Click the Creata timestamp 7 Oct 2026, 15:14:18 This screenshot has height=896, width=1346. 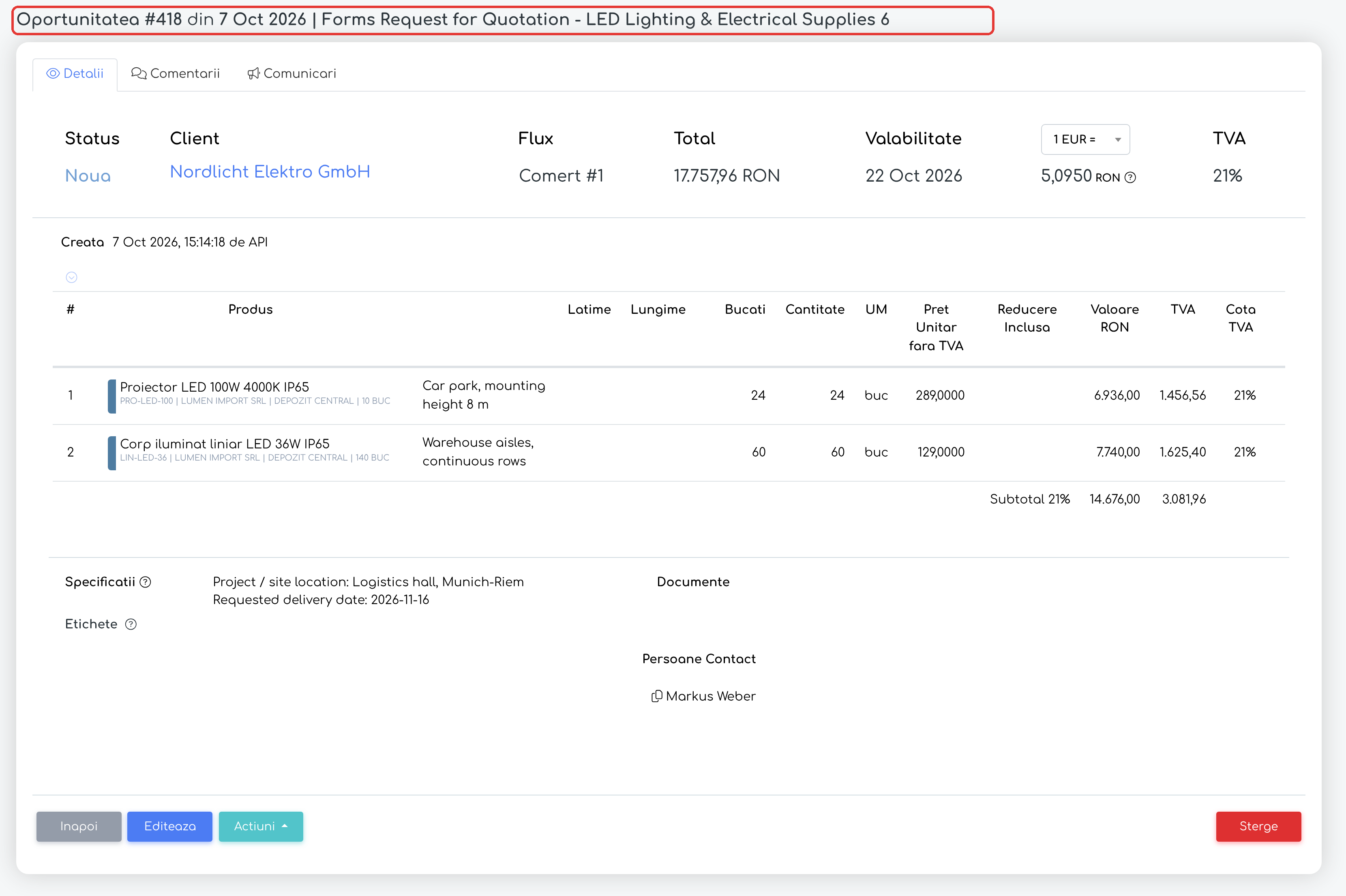tap(169, 242)
